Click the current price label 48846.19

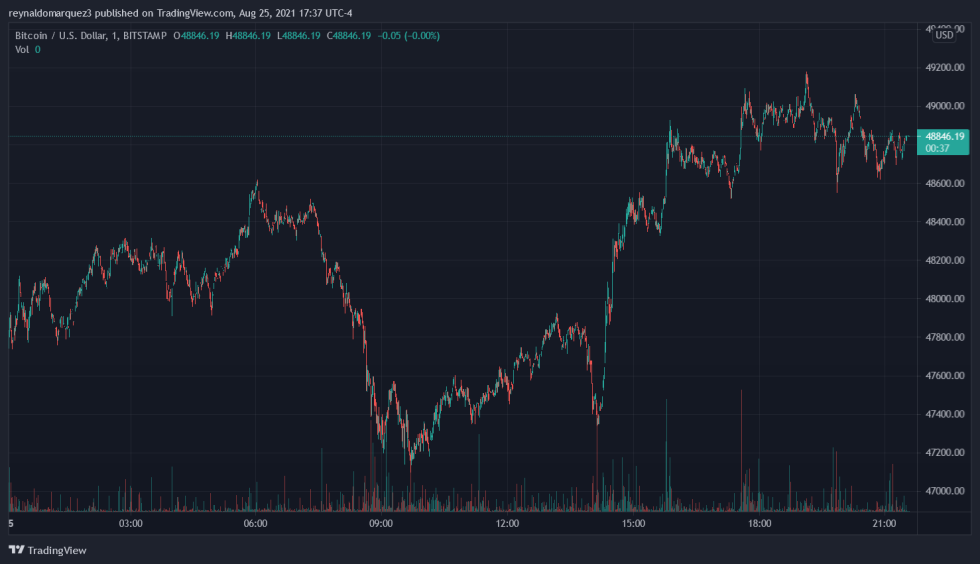click(x=944, y=136)
